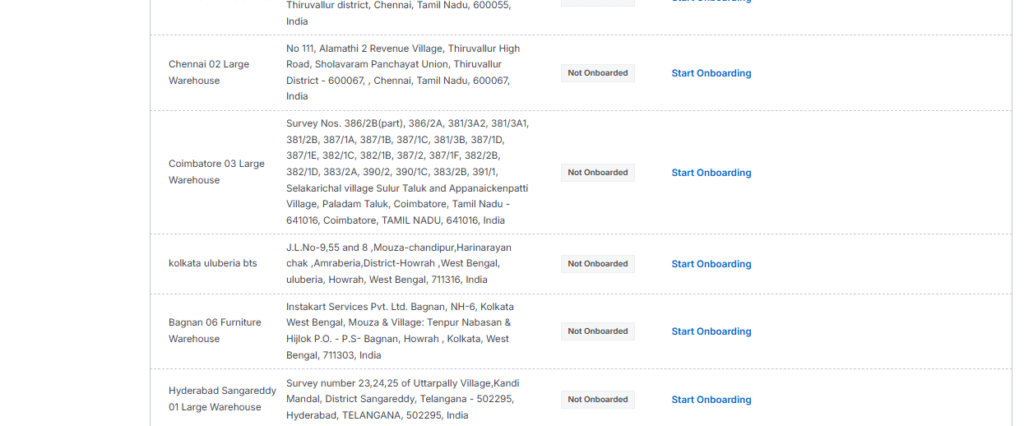Click Not Onboarded badge for Hyderabad Sangareddy
The height and width of the screenshot is (426, 1024).
point(597,400)
